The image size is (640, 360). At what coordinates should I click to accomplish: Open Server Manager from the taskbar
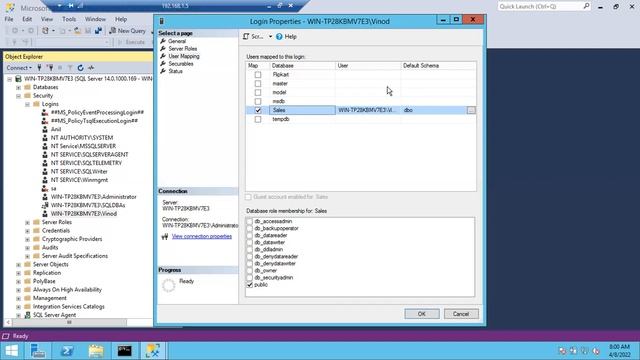coord(38,351)
